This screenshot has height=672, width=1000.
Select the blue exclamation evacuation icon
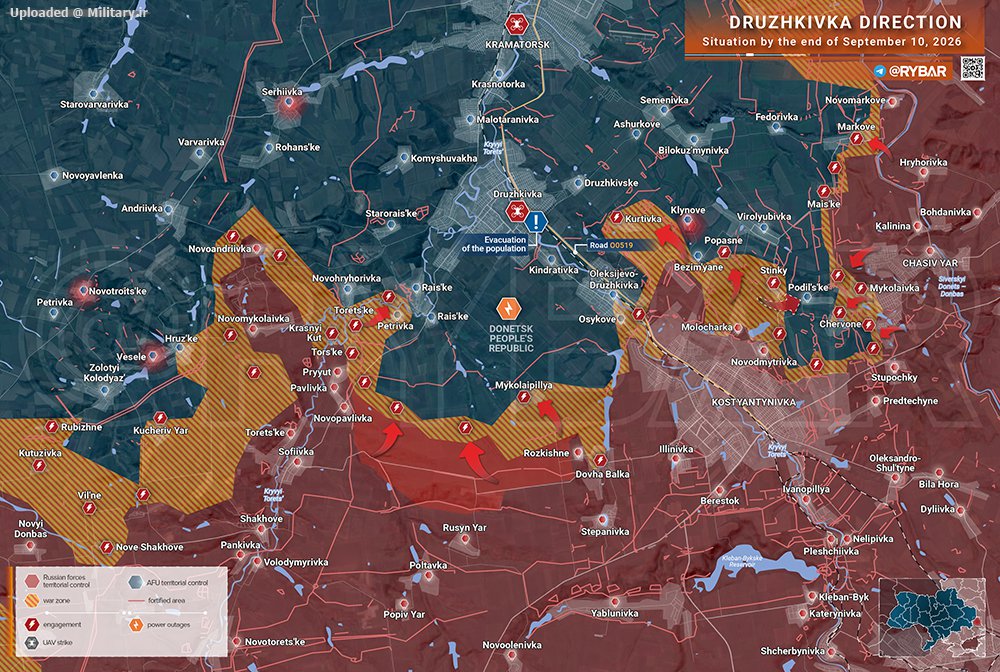tap(536, 222)
